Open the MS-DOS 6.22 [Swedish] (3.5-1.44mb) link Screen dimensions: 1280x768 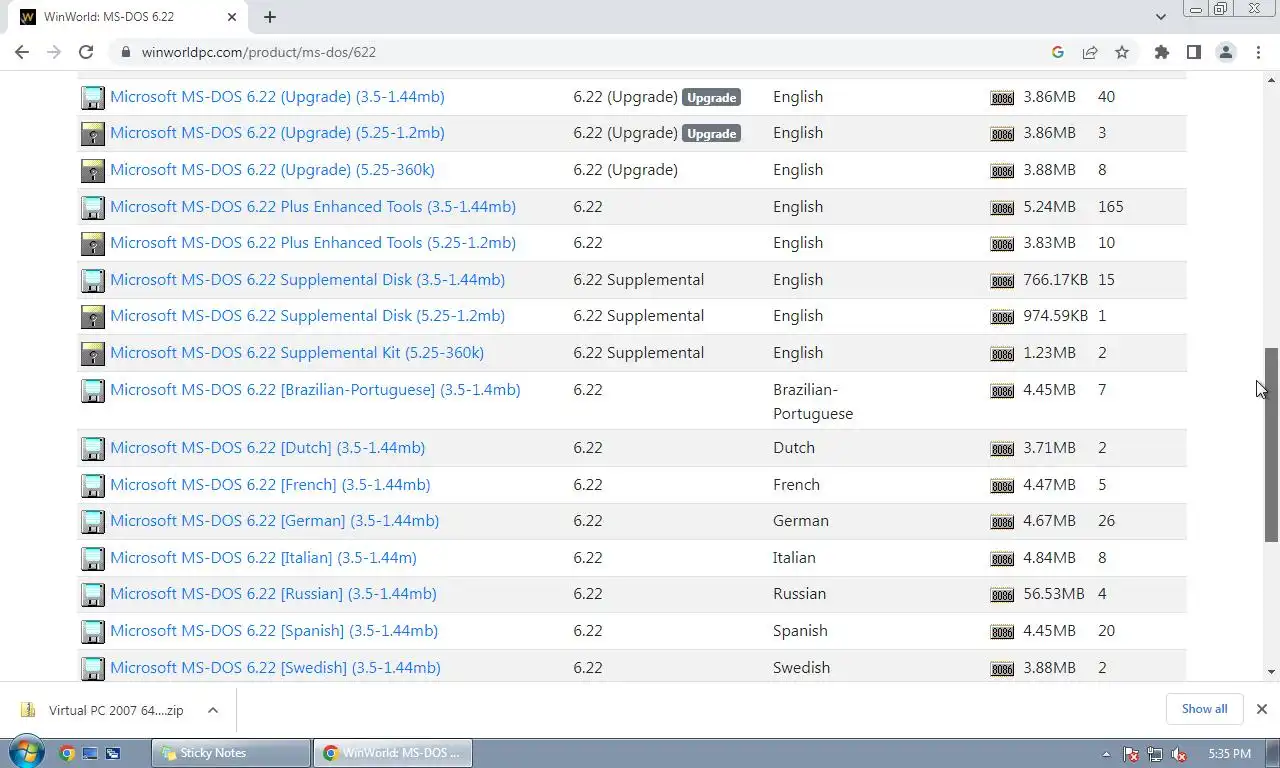(275, 667)
